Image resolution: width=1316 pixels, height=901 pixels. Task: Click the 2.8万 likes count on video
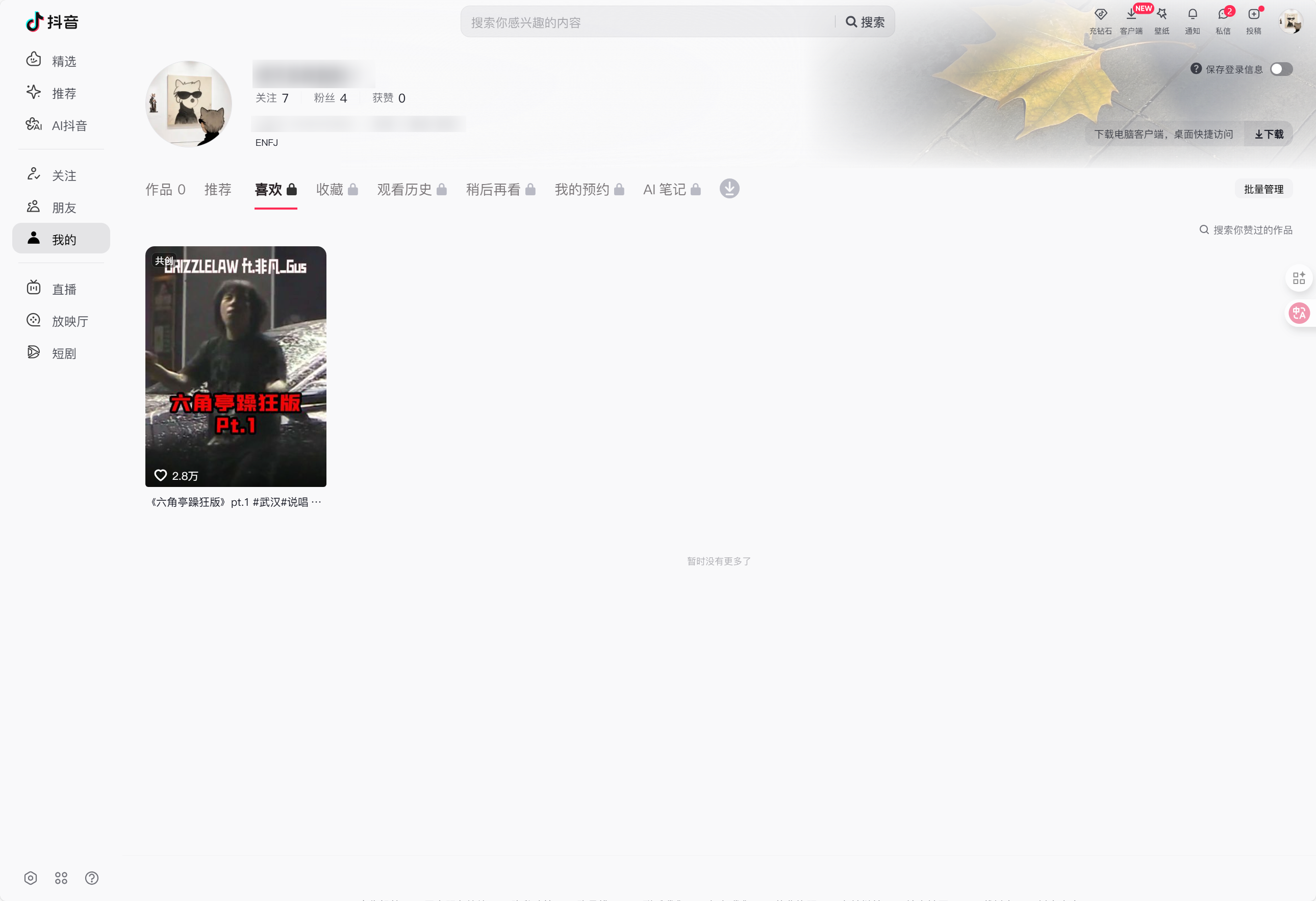coord(176,475)
